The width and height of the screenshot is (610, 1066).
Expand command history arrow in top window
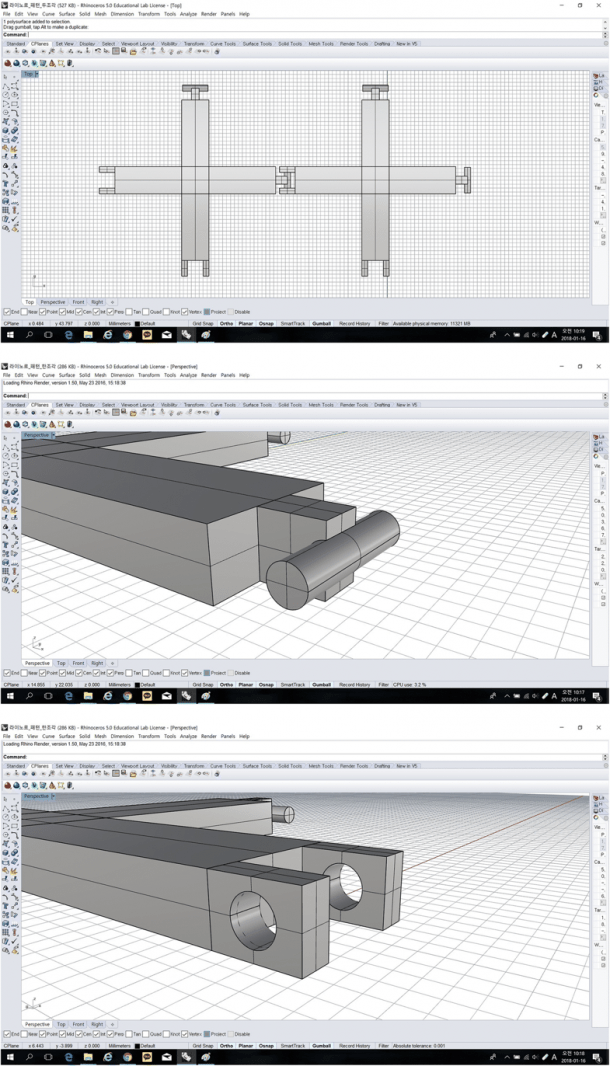point(605,34)
